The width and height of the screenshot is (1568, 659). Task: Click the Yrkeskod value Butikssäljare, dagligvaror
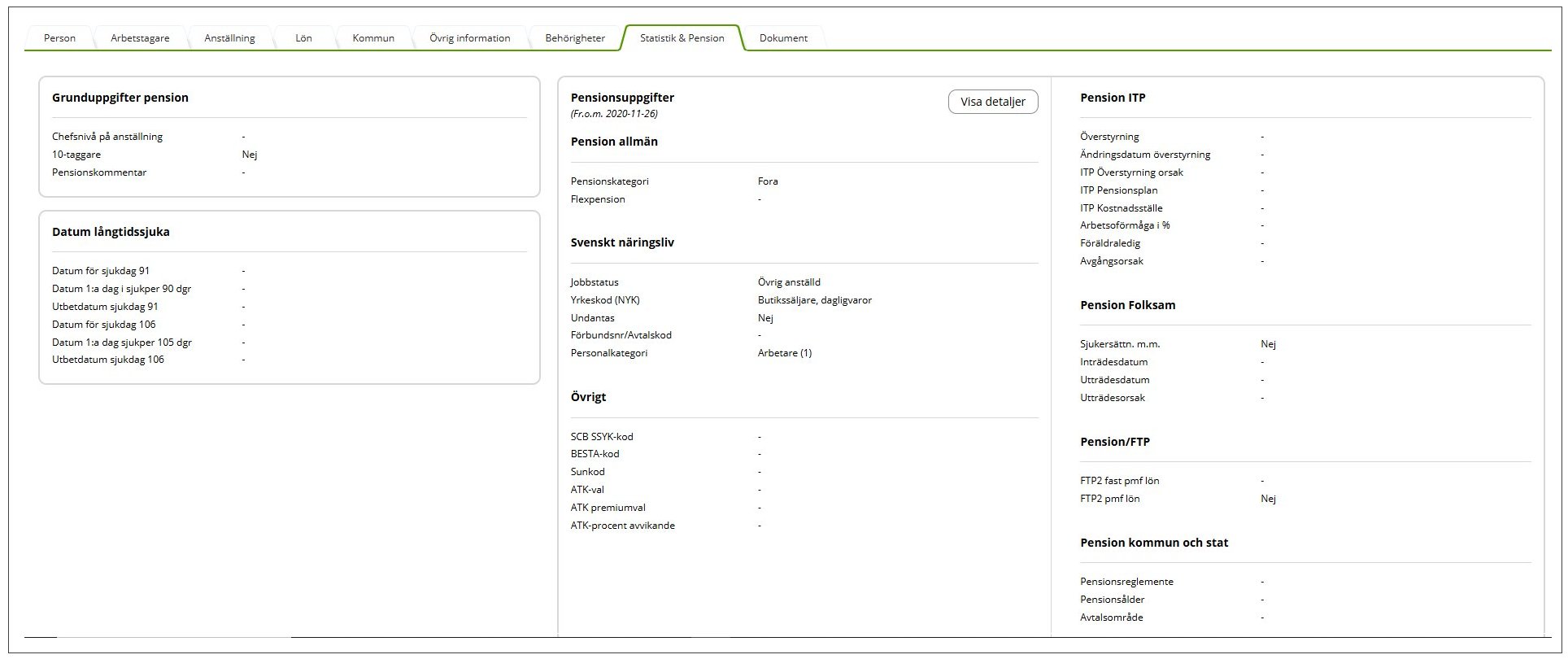click(x=814, y=300)
